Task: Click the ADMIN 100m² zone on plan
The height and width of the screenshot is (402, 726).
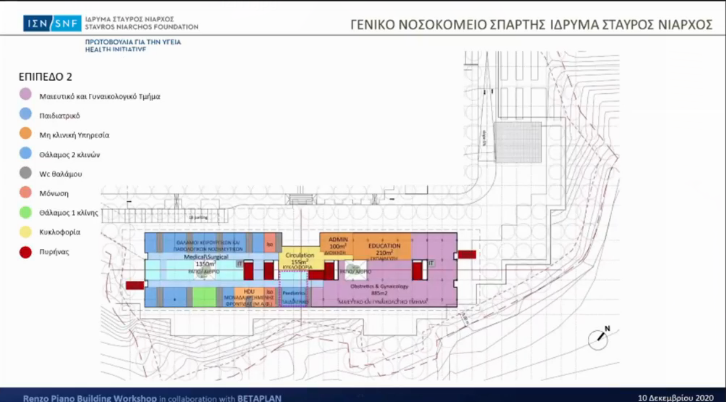Action: click(337, 243)
